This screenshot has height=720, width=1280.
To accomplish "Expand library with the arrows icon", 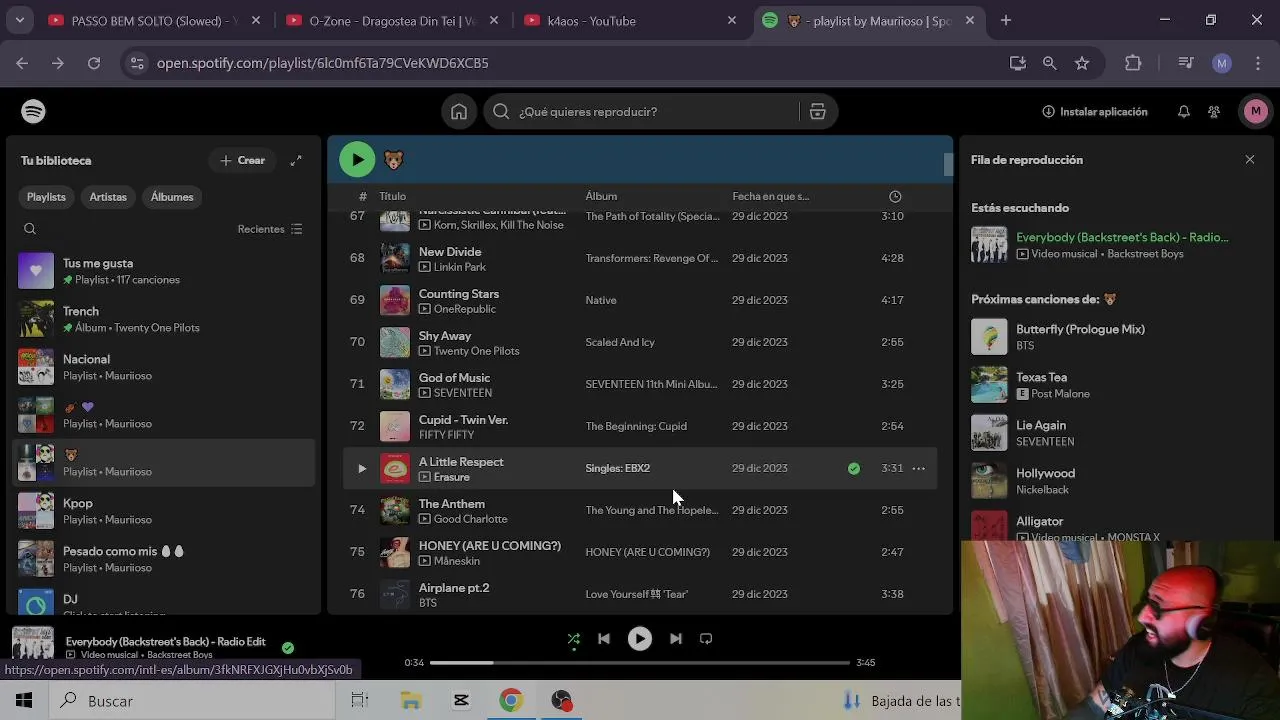I will pos(296,160).
